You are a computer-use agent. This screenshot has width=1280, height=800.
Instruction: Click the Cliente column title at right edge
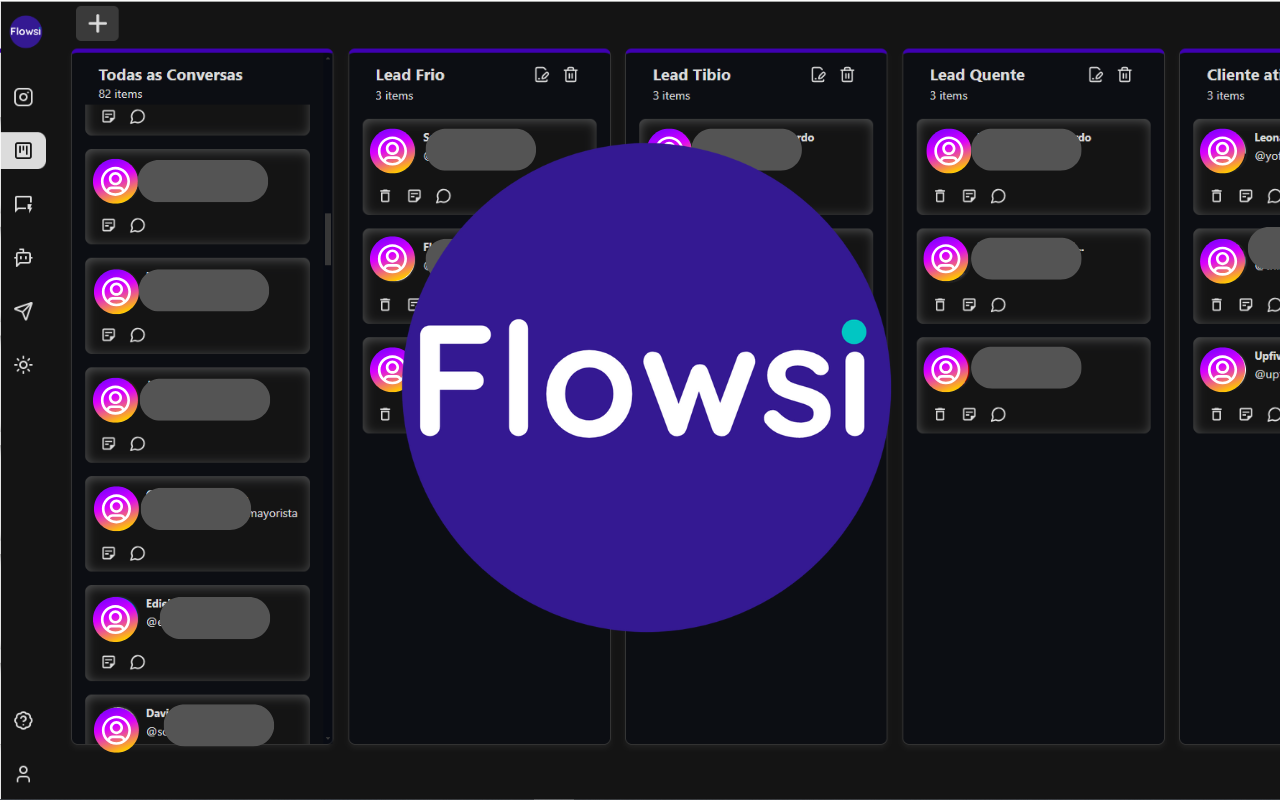click(x=1243, y=75)
